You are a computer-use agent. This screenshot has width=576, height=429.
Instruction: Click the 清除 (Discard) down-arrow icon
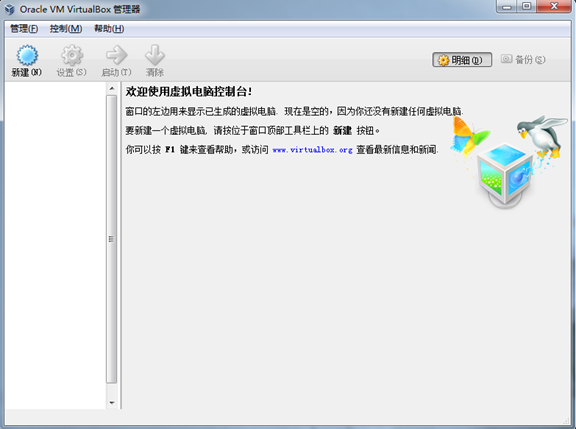[155, 56]
